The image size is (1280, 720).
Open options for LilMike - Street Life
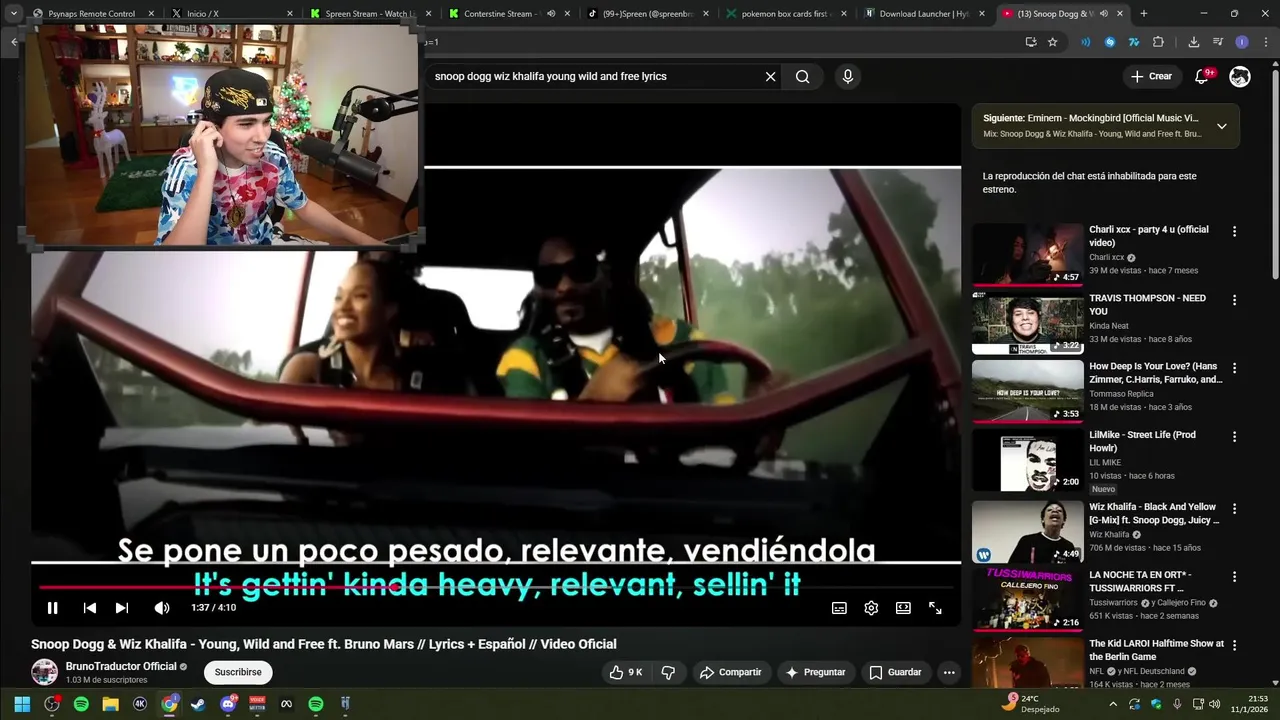pos(1234,437)
